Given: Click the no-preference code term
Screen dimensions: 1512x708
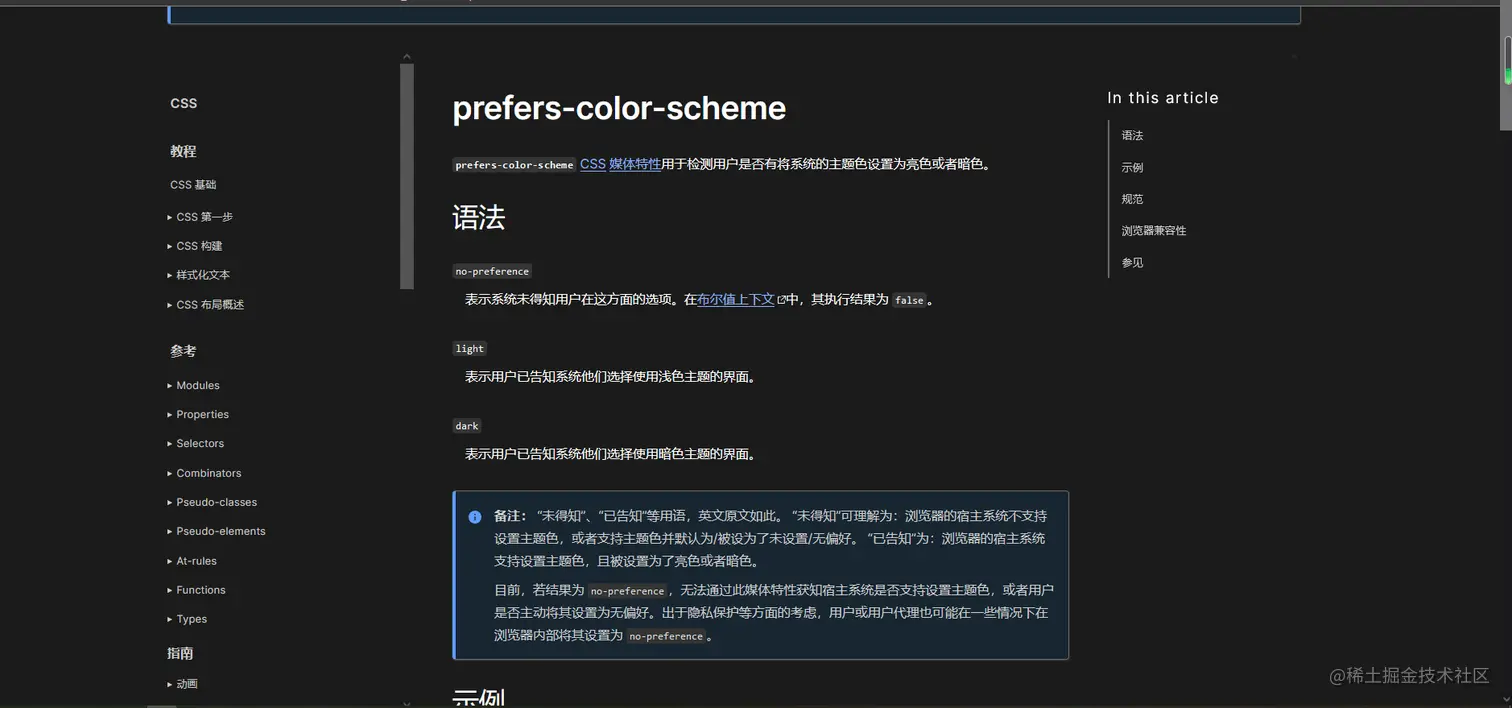Looking at the screenshot, I should [x=492, y=271].
